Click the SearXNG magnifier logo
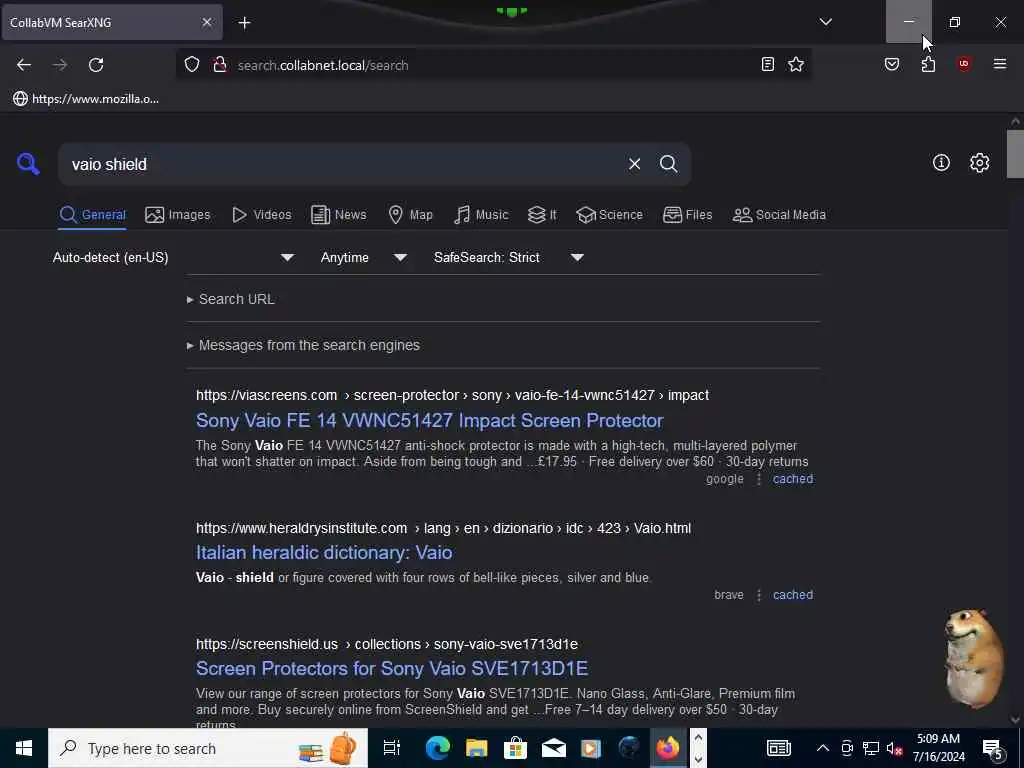The height and width of the screenshot is (768, 1024). [28, 163]
